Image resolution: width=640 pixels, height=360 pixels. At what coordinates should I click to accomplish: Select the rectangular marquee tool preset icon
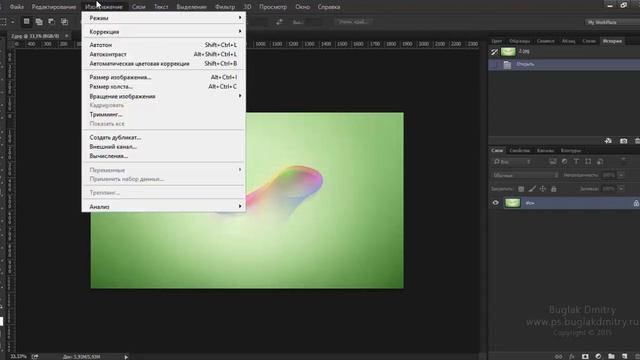point(3,22)
